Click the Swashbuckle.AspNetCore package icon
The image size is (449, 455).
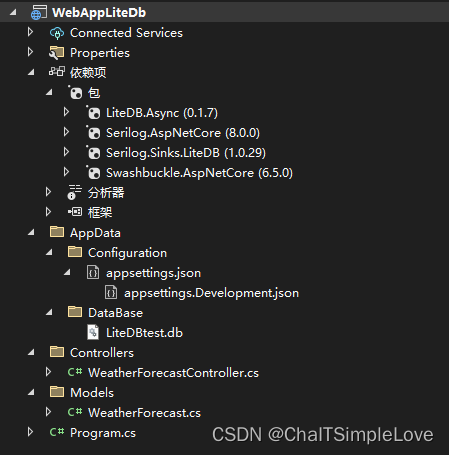point(93,173)
